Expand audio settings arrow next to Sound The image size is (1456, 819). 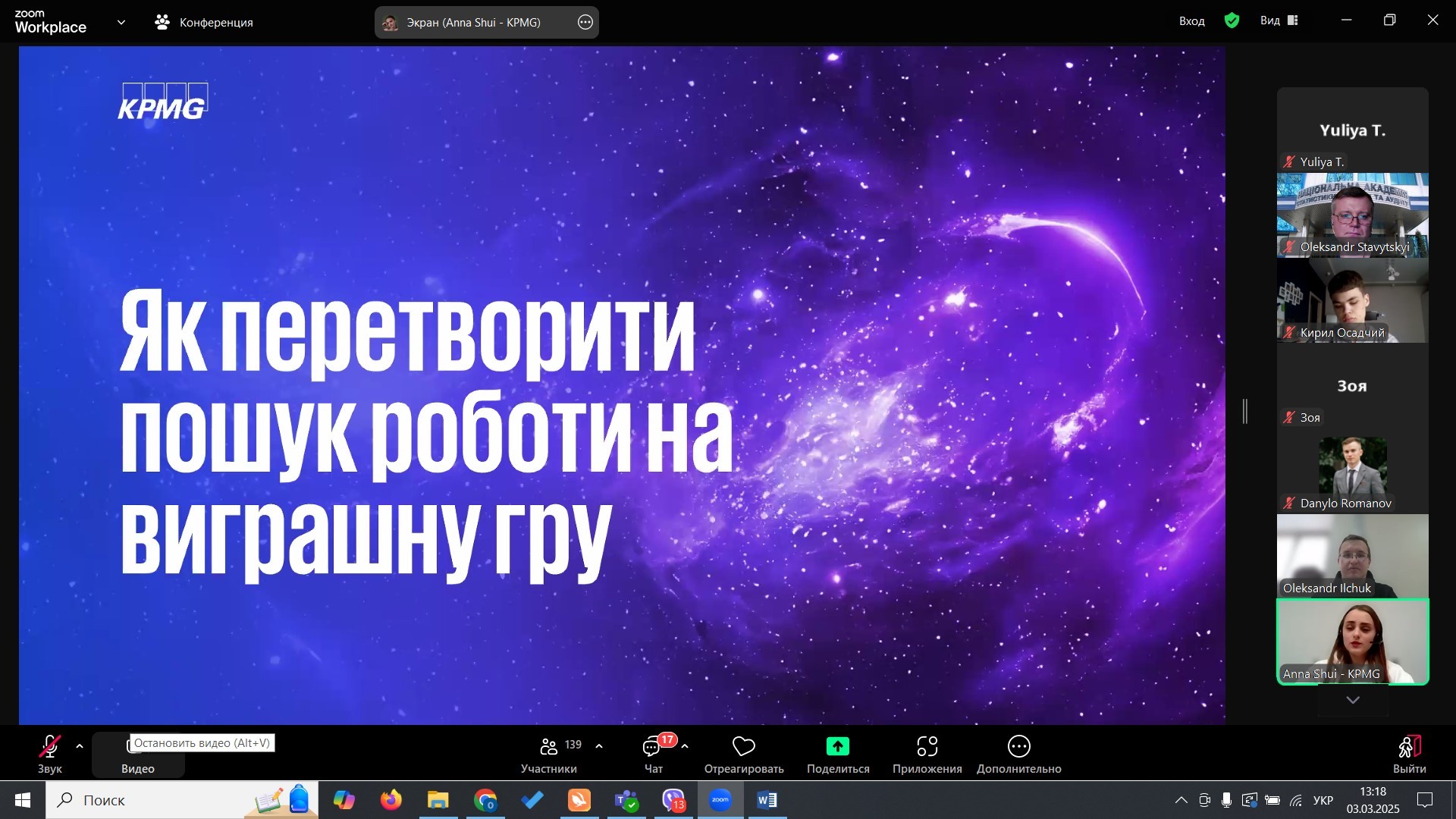[80, 747]
